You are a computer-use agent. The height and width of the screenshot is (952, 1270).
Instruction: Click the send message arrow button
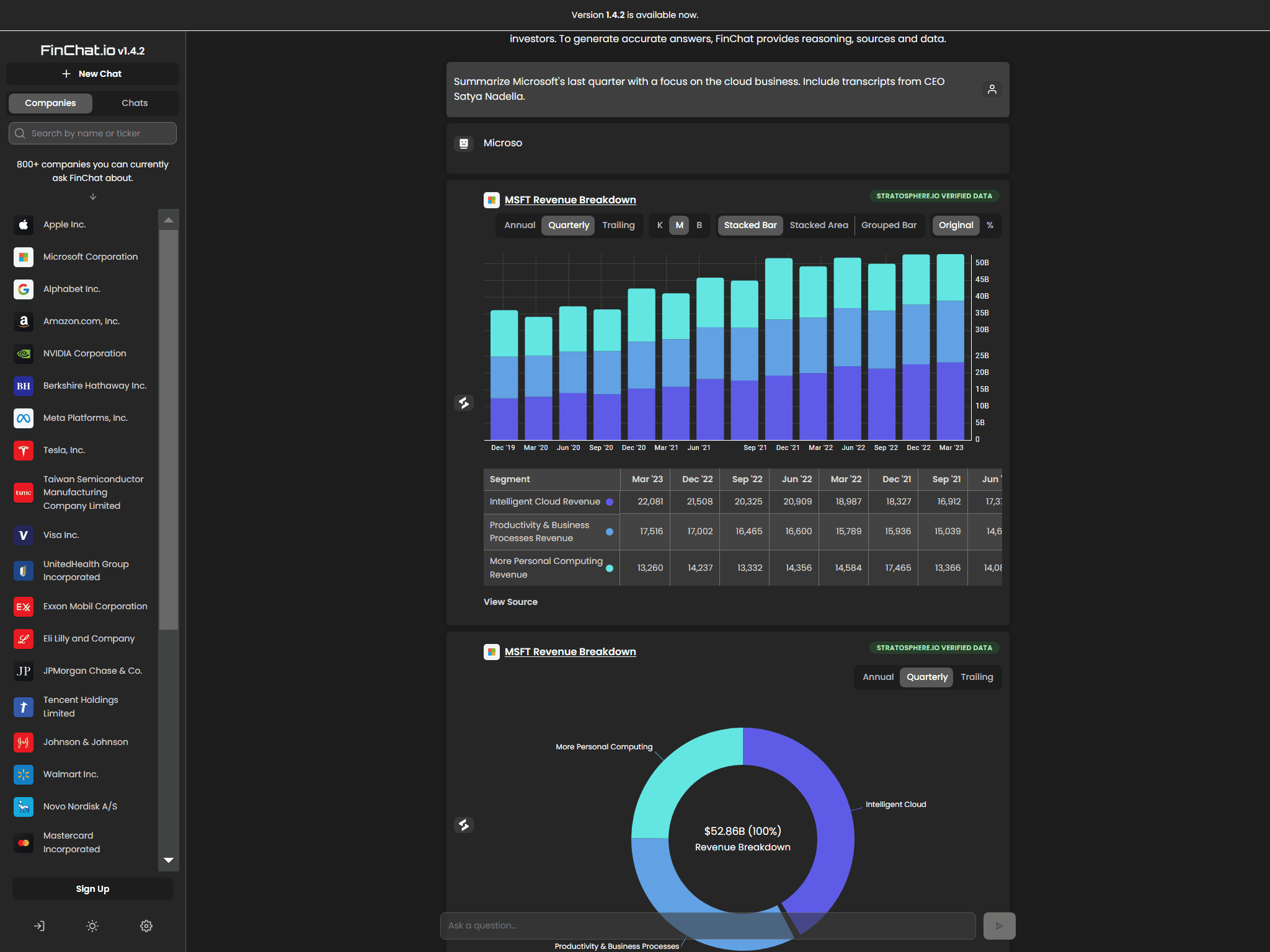tap(999, 926)
